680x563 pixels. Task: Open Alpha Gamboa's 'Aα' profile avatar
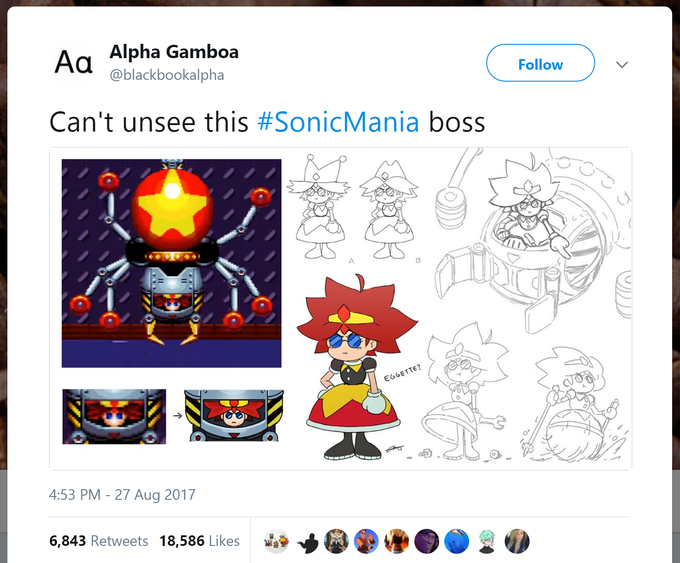pyautogui.click(x=74, y=63)
